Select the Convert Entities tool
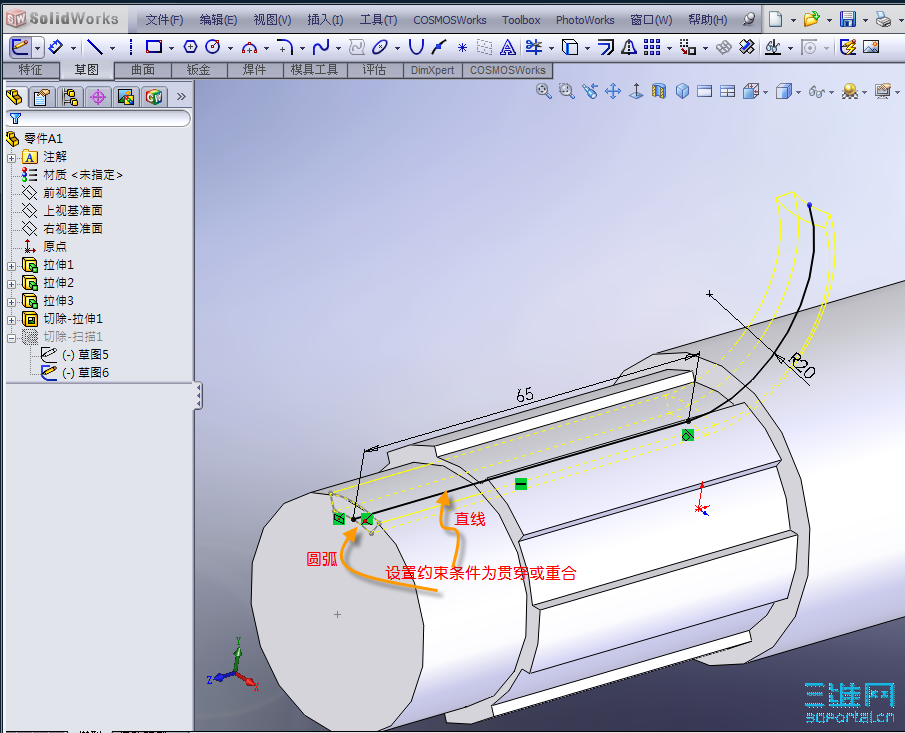The width and height of the screenshot is (905, 733). tap(570, 47)
